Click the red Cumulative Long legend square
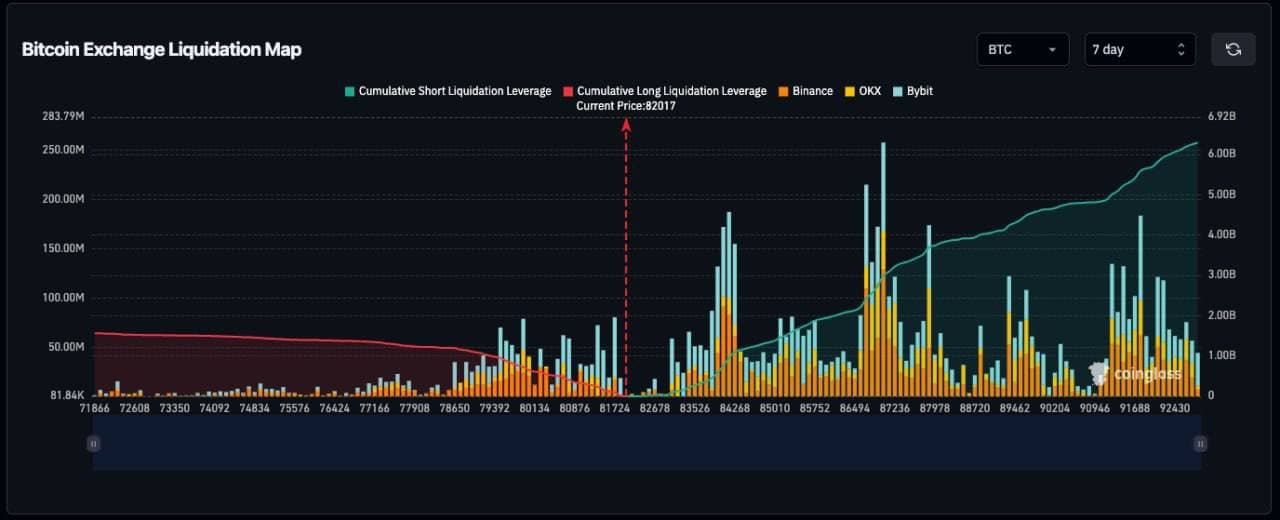Viewport: 1280px width, 520px height. click(568, 91)
